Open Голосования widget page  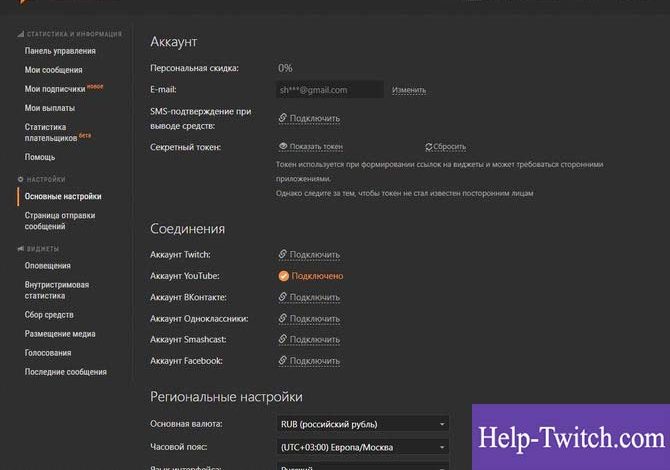click(x=48, y=353)
